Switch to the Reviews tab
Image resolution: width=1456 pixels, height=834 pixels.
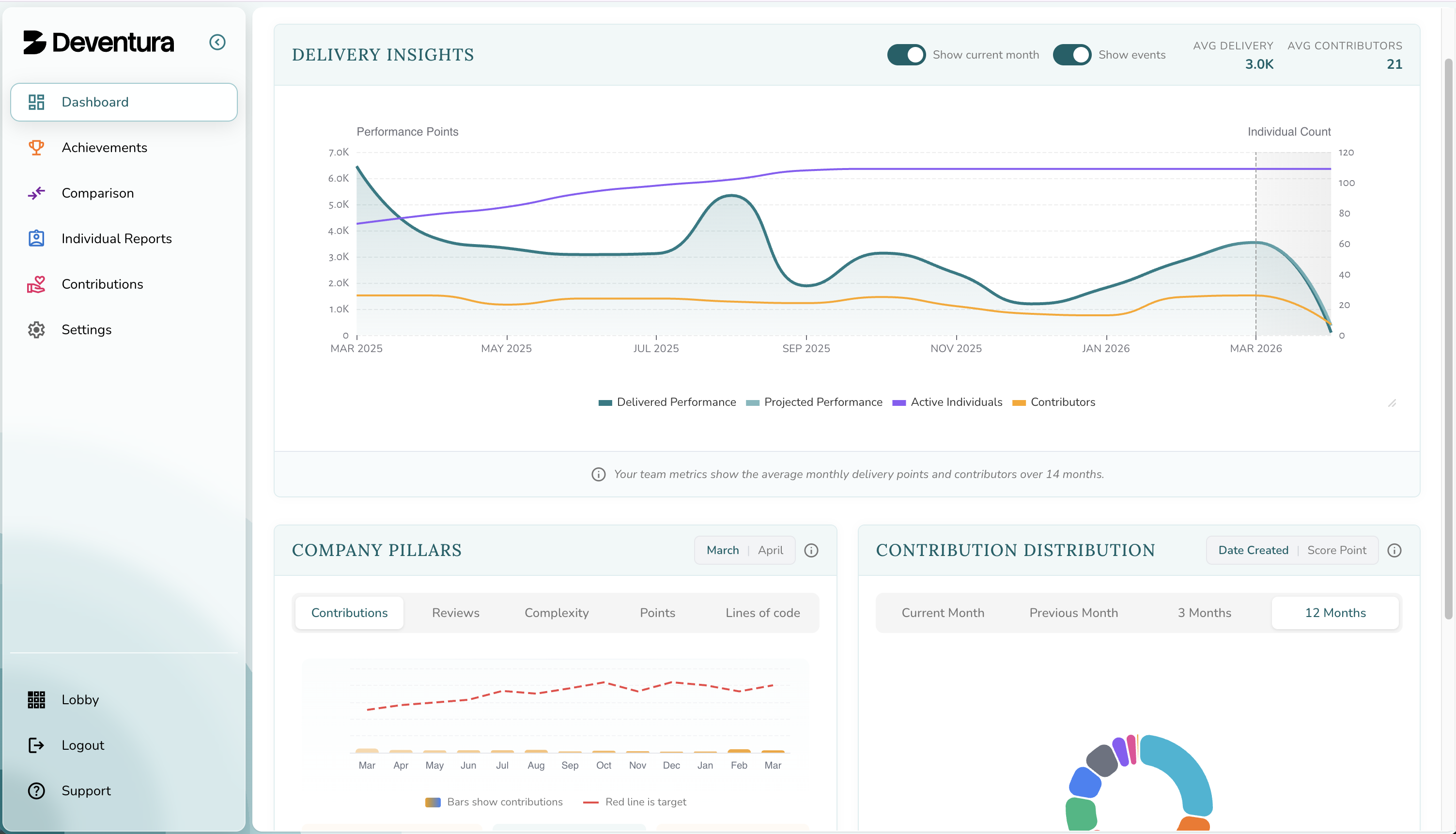point(455,612)
